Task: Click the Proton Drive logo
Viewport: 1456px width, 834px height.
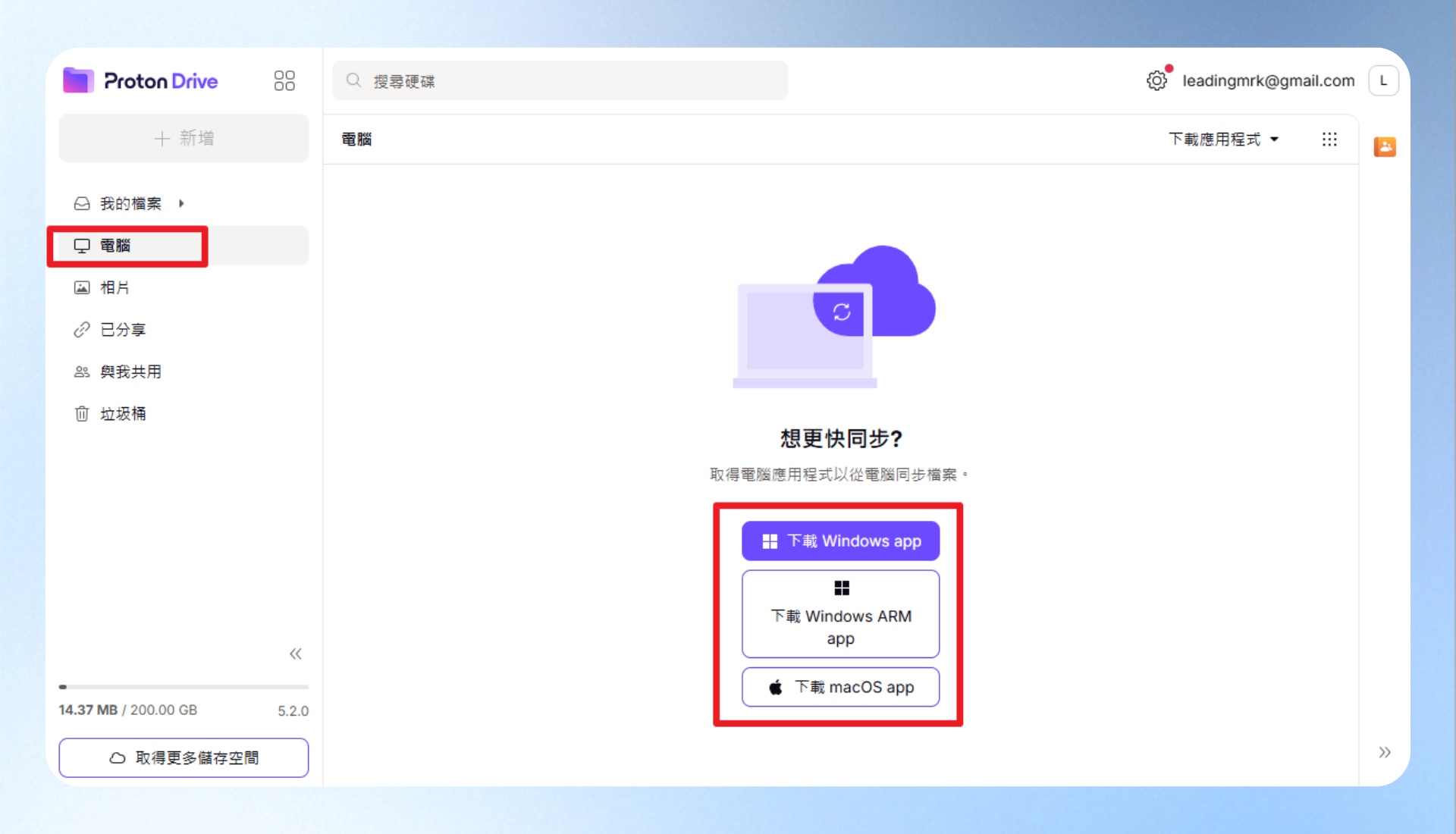Action: [140, 80]
